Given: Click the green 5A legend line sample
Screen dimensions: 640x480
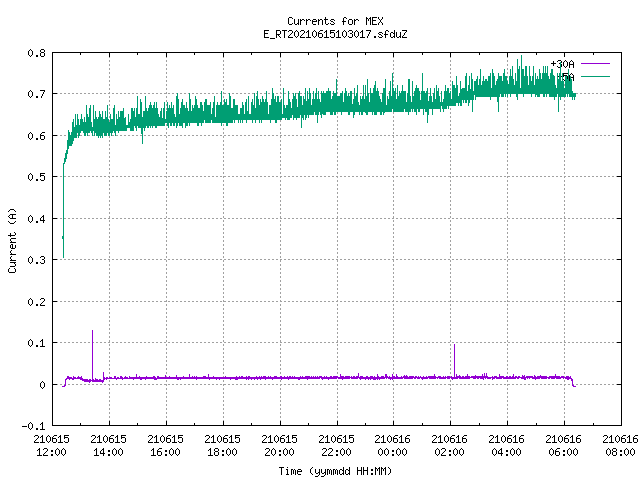Looking at the screenshot, I should (595, 76).
